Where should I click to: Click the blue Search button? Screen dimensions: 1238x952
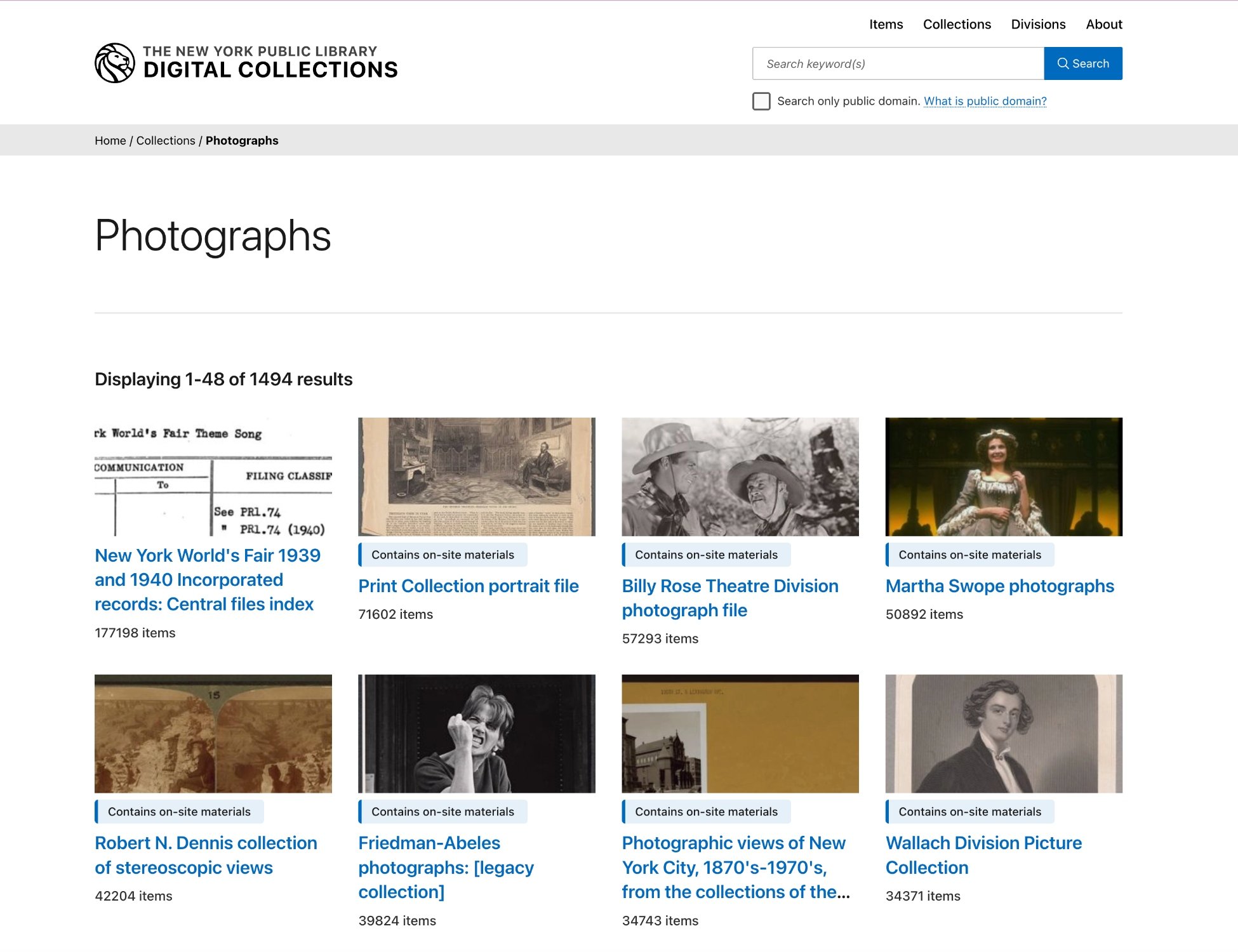[1082, 63]
